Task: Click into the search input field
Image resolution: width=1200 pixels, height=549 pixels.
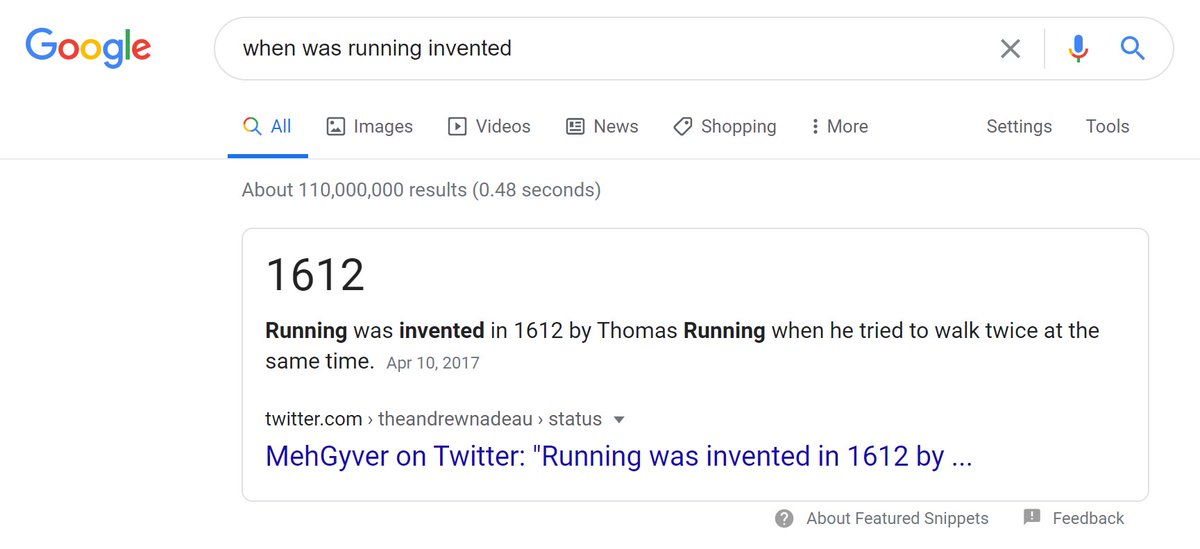Action: click(600, 48)
